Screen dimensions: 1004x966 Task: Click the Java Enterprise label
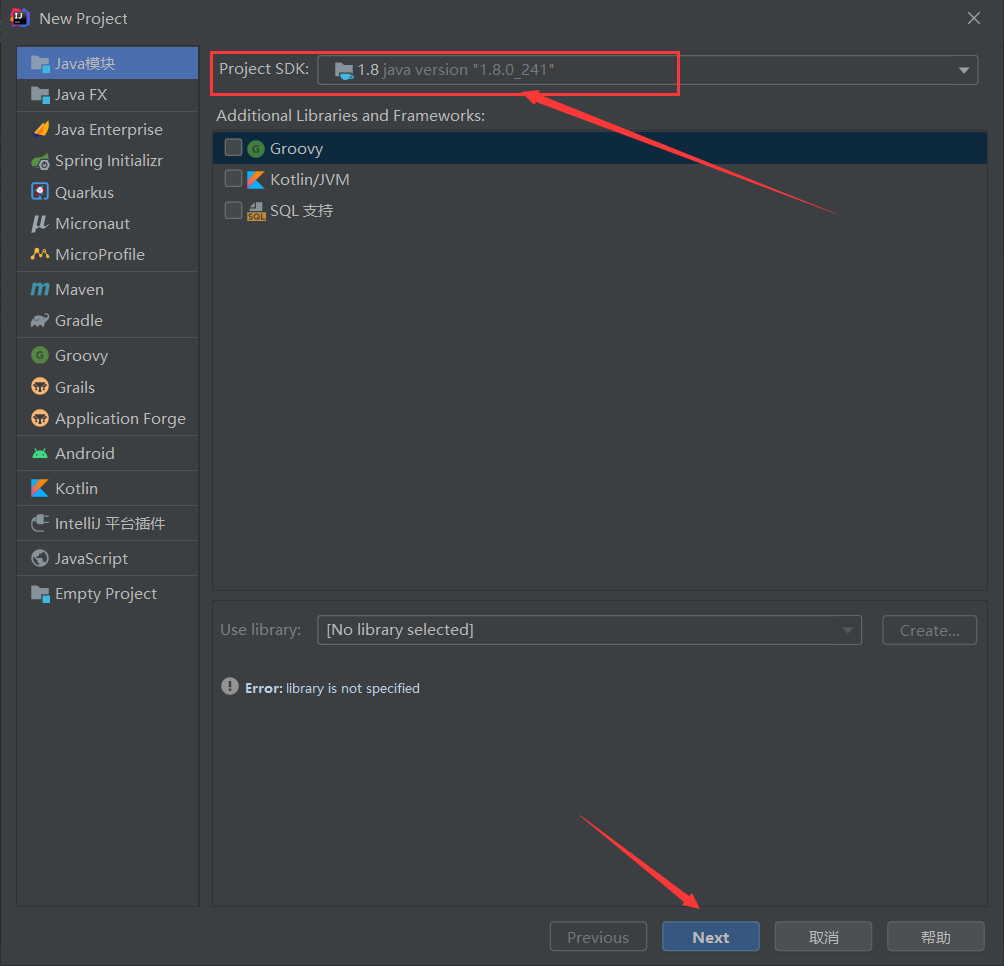(109, 129)
